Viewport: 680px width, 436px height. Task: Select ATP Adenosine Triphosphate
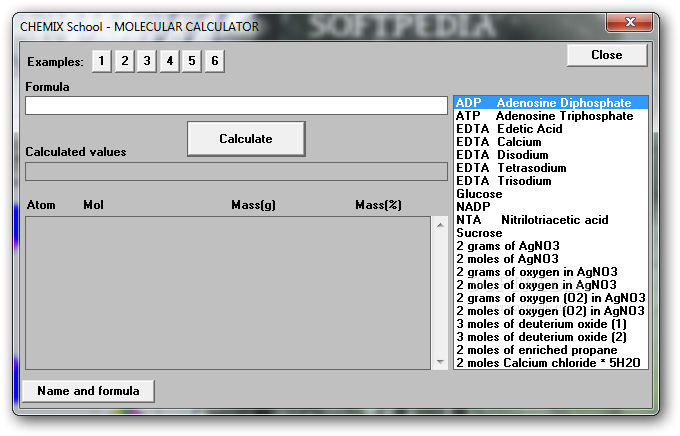click(x=551, y=116)
